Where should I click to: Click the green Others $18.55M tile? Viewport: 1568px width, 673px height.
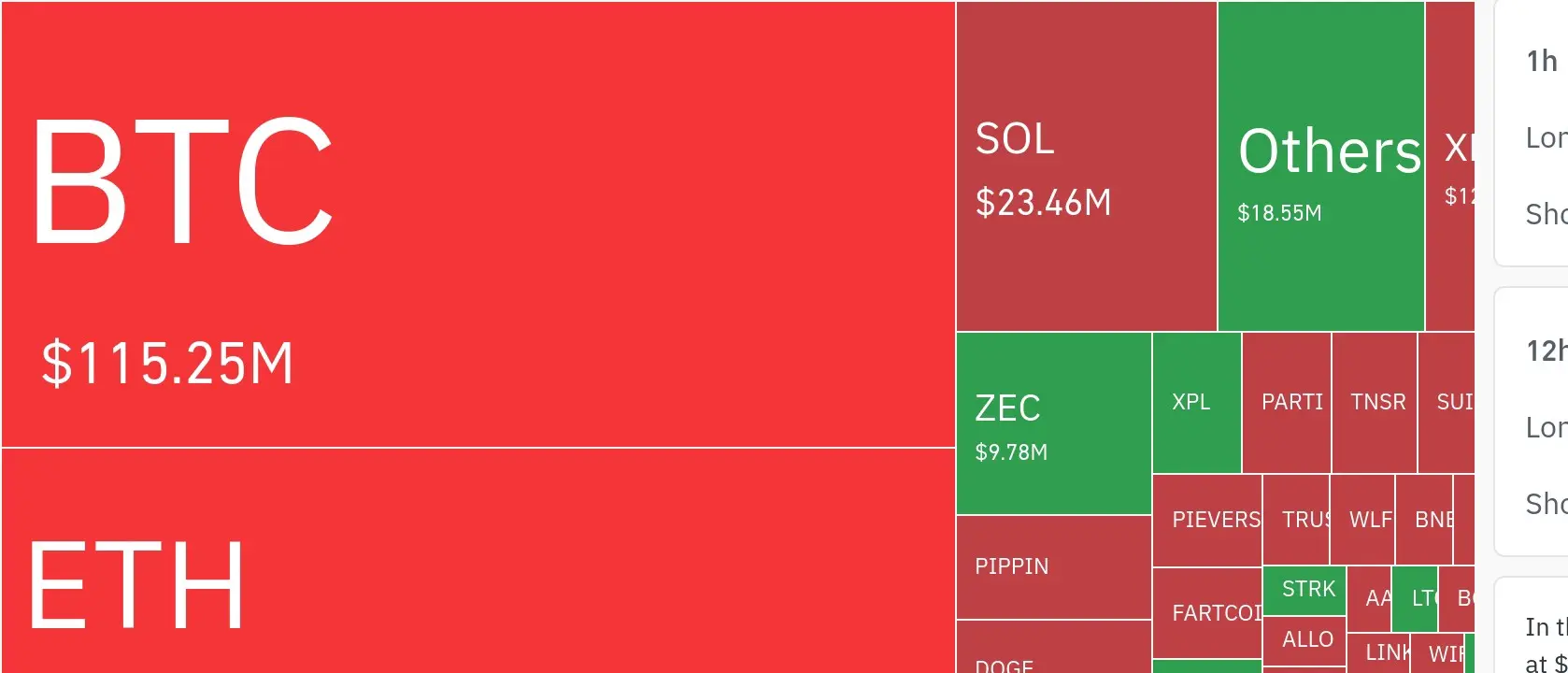click(1320, 166)
